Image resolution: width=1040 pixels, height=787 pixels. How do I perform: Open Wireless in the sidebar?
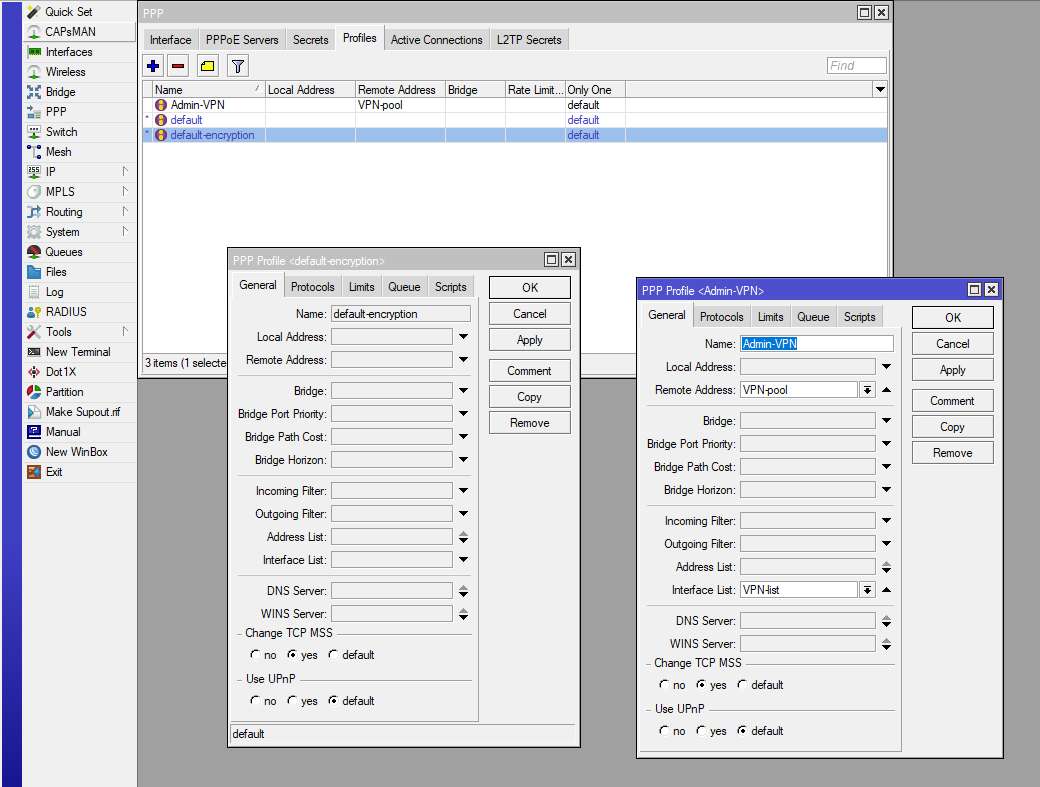[65, 72]
